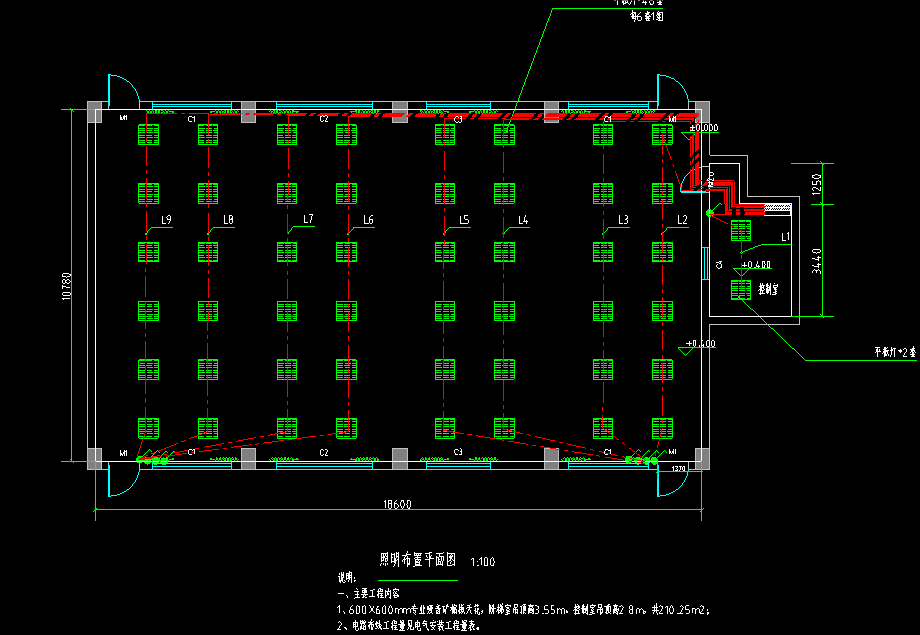Click the L3 circuit label
The width and height of the screenshot is (920, 635).
[x=623, y=219]
